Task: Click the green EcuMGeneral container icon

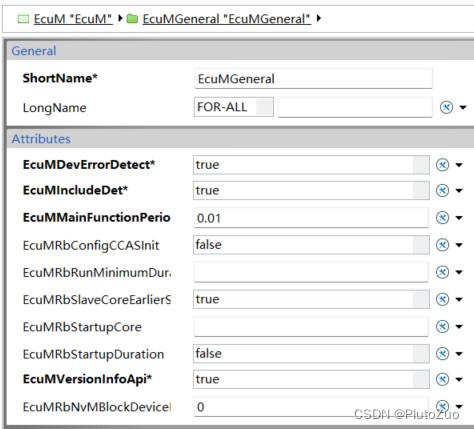Action: [x=132, y=19]
